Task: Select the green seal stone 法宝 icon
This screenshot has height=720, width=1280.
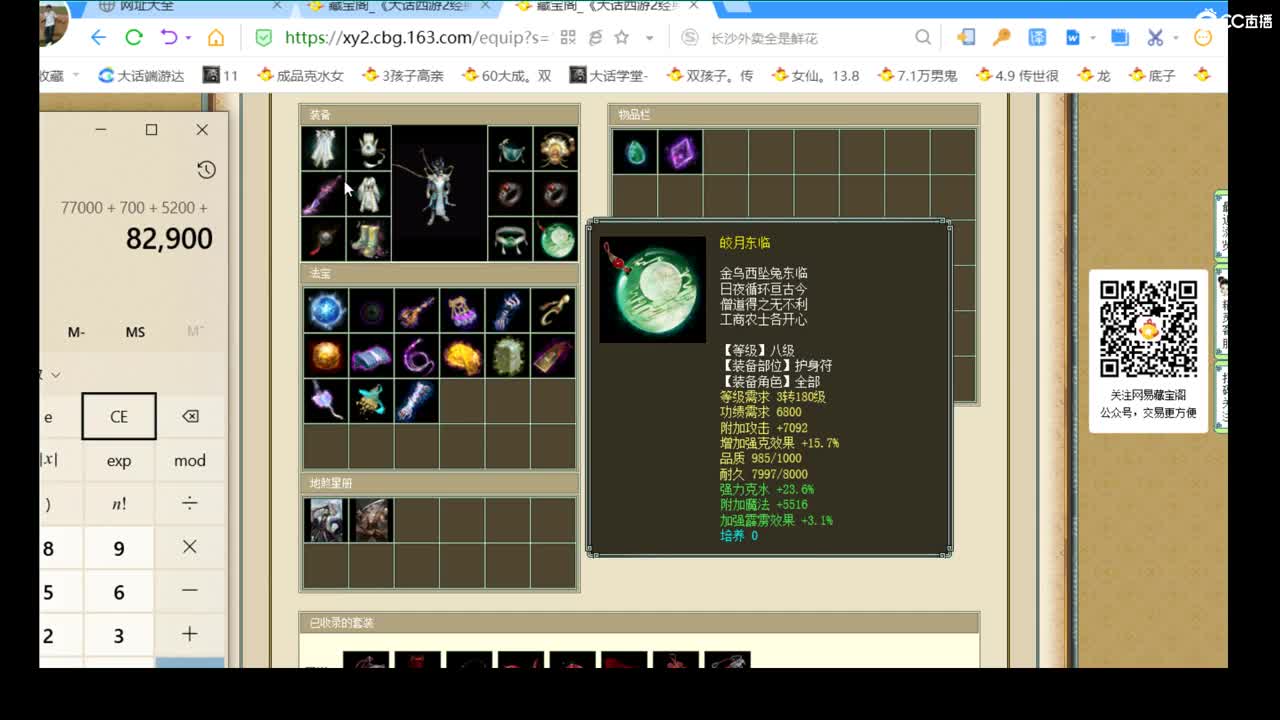Action: 508,356
